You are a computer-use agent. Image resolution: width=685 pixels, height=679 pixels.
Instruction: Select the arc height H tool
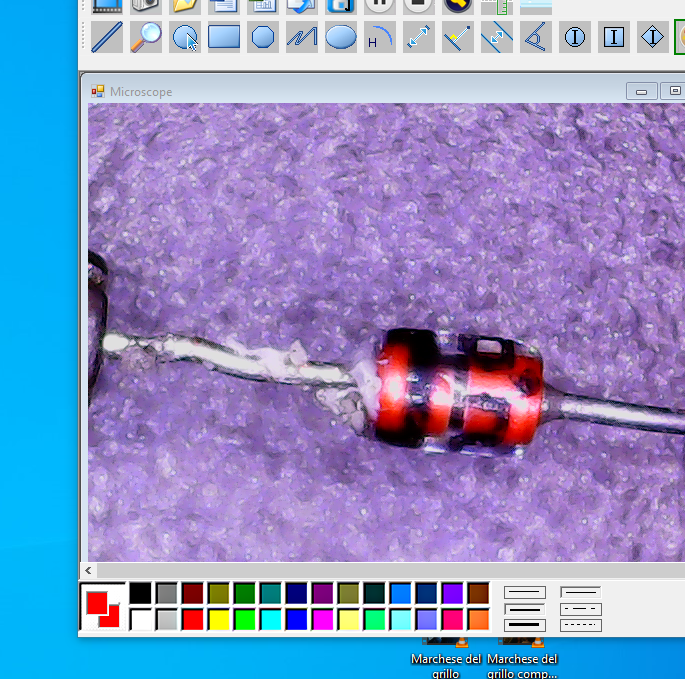tap(380, 37)
